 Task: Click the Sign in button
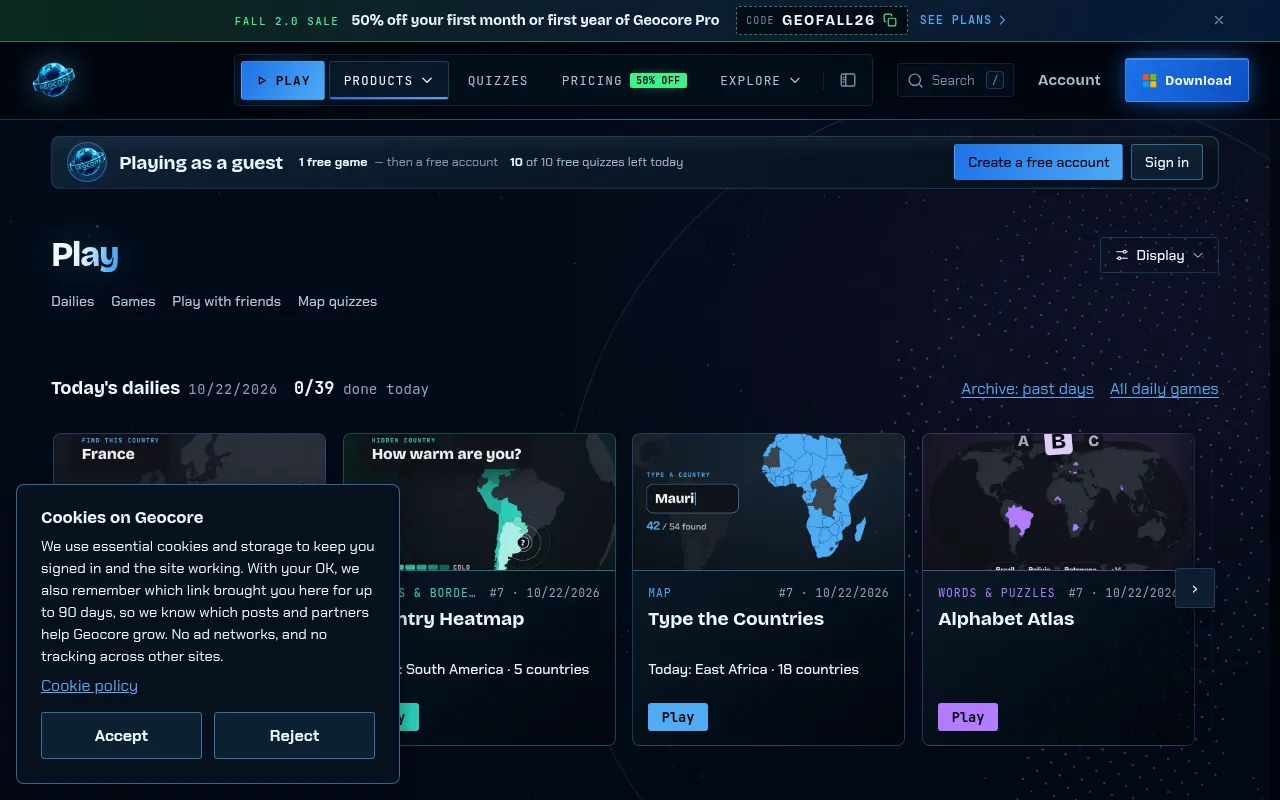(x=1167, y=162)
